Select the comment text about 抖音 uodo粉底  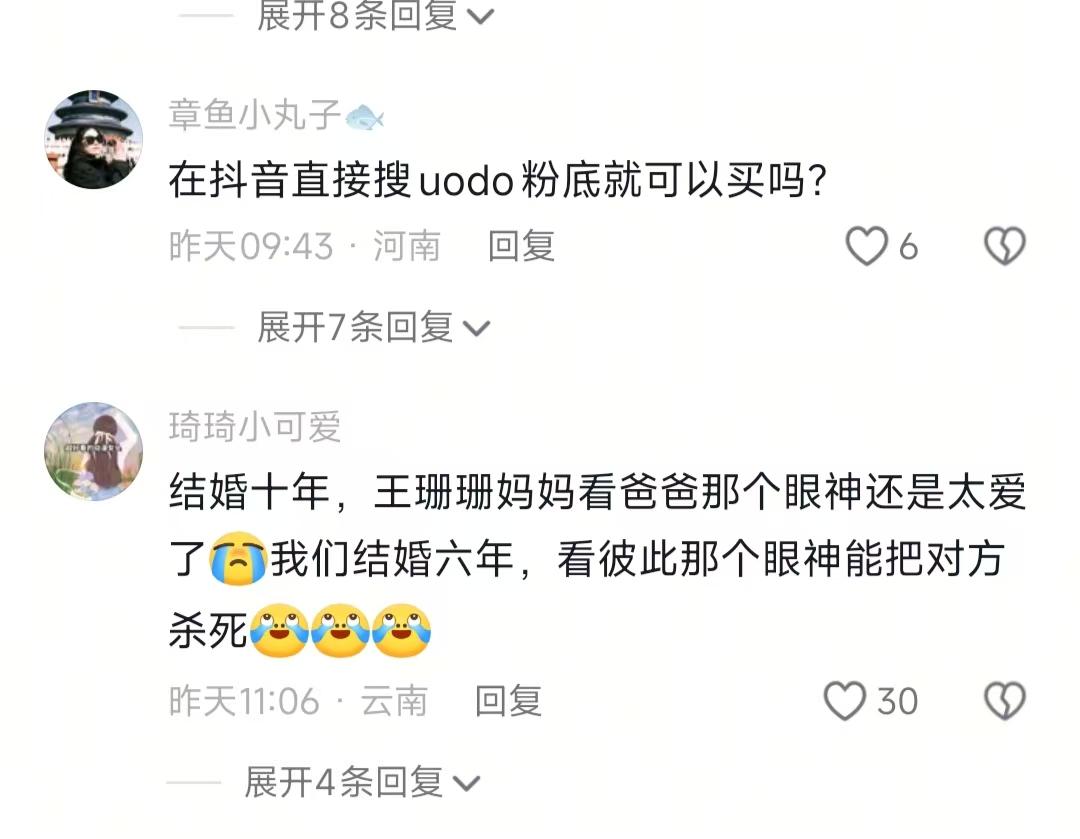tap(497, 180)
